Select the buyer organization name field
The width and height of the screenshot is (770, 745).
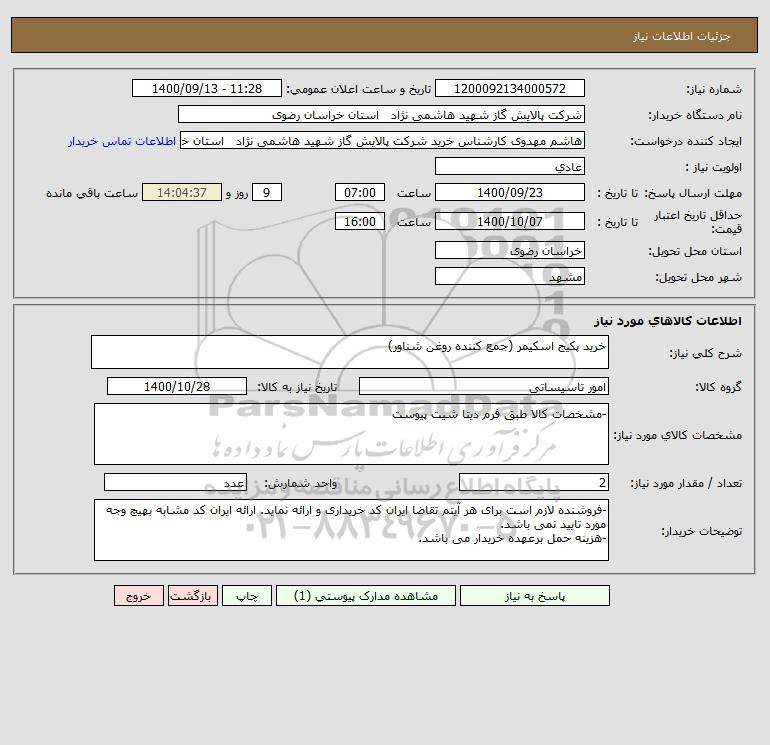(x=381, y=114)
